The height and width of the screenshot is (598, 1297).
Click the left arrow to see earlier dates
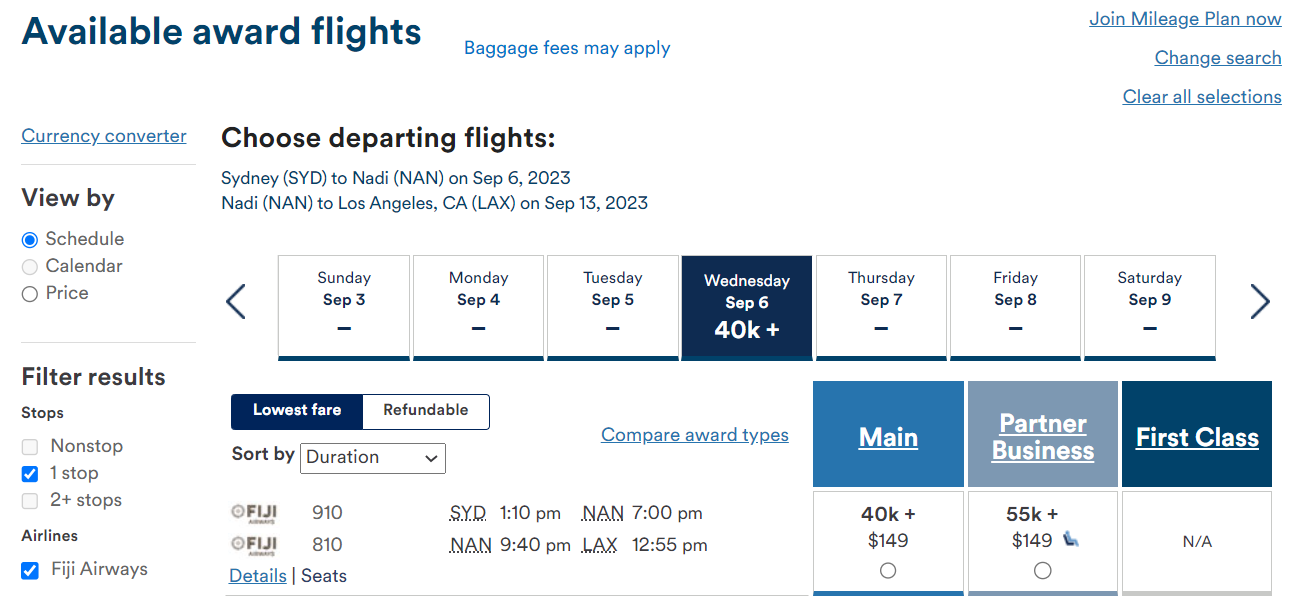click(x=237, y=301)
